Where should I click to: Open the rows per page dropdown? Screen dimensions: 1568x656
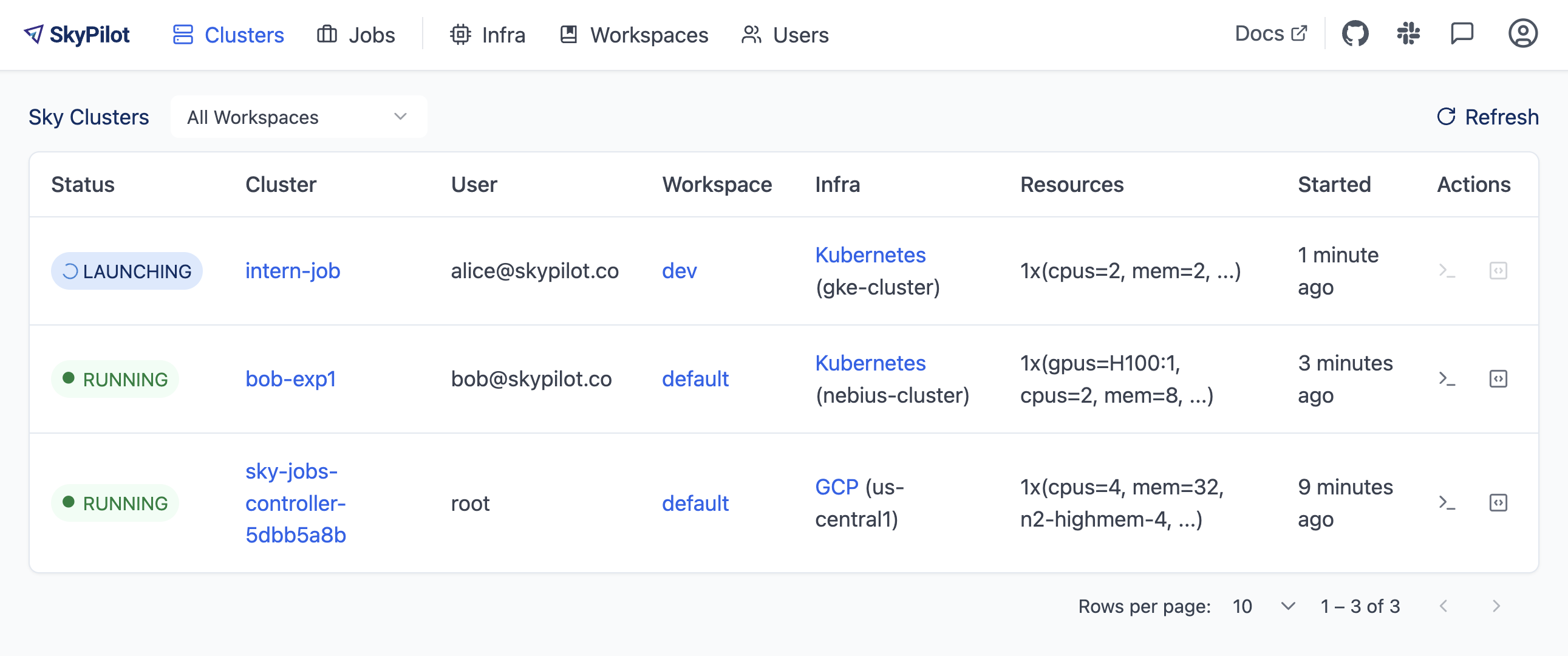point(1264,606)
